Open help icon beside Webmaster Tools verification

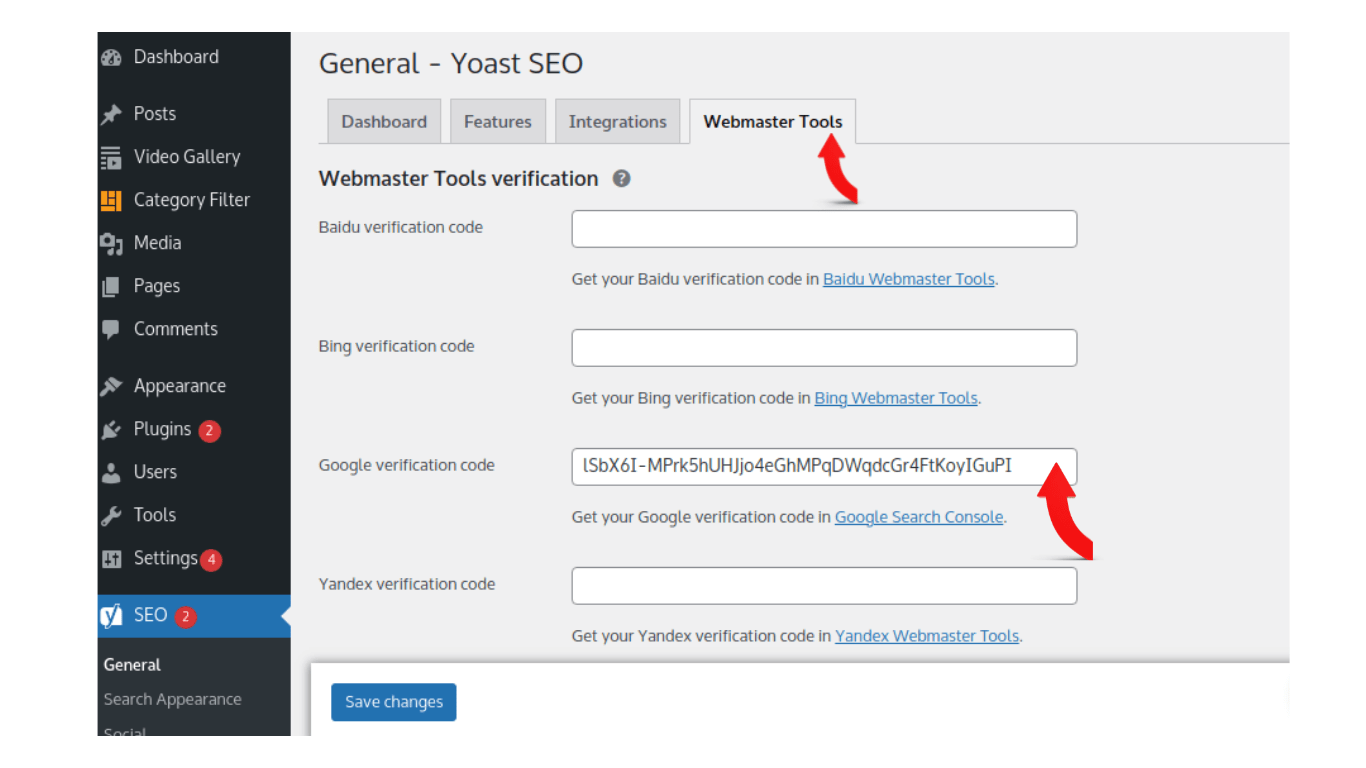[621, 179]
